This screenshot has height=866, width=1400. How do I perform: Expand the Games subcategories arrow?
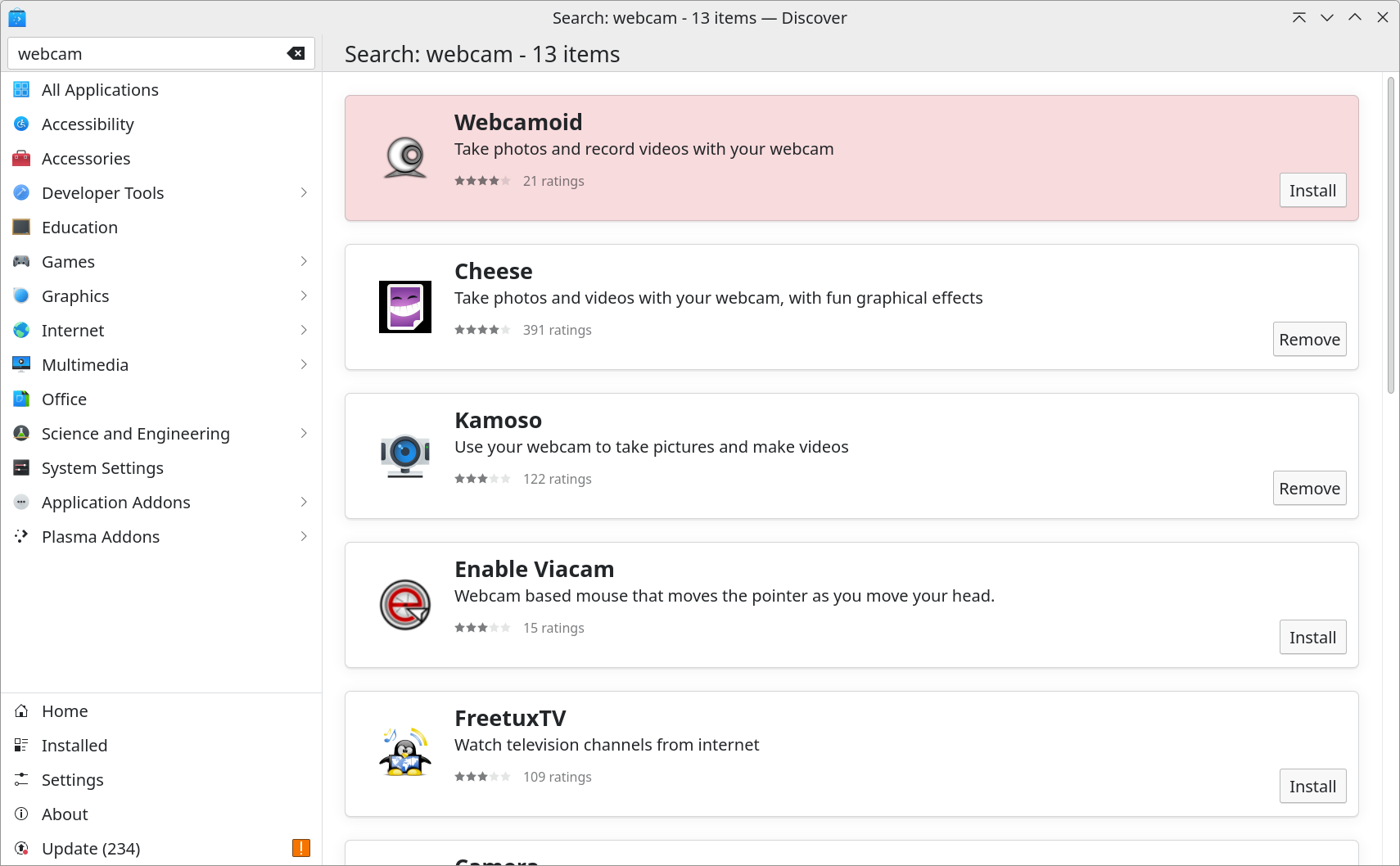(304, 261)
